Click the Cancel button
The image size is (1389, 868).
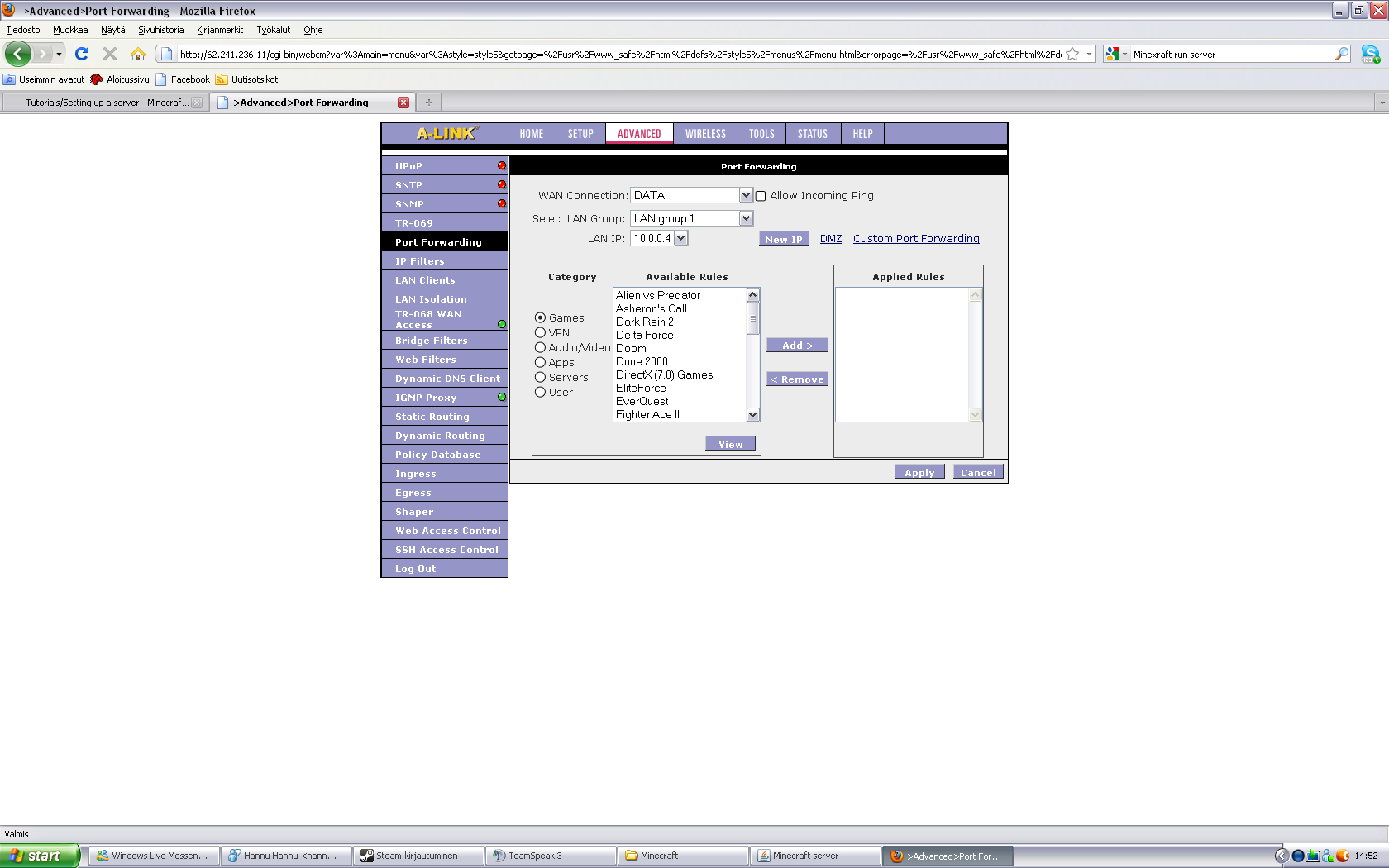978,472
